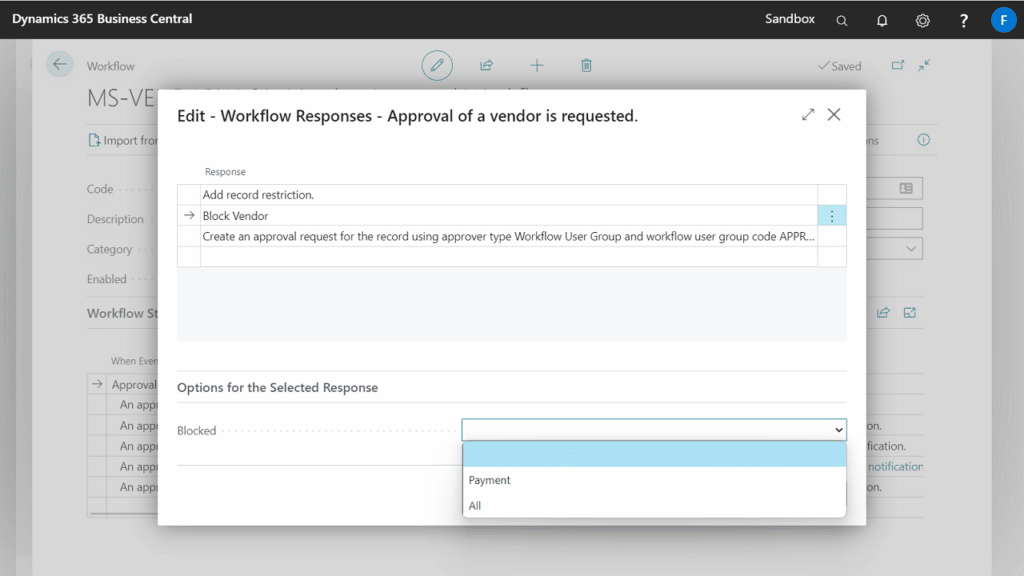
Task: Click the Sandbox environment label
Action: [x=789, y=18]
